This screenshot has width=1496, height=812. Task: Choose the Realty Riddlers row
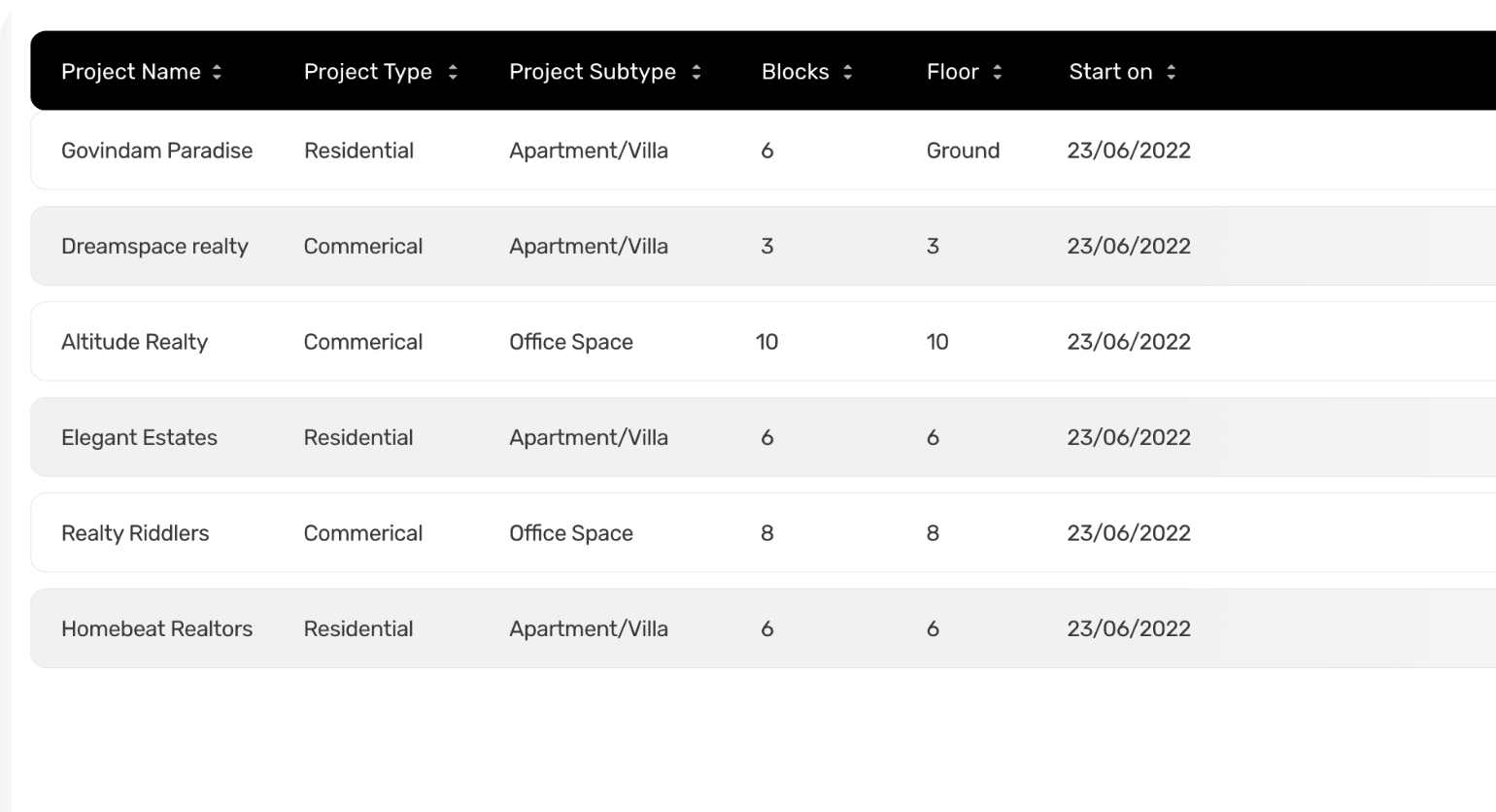click(x=763, y=533)
